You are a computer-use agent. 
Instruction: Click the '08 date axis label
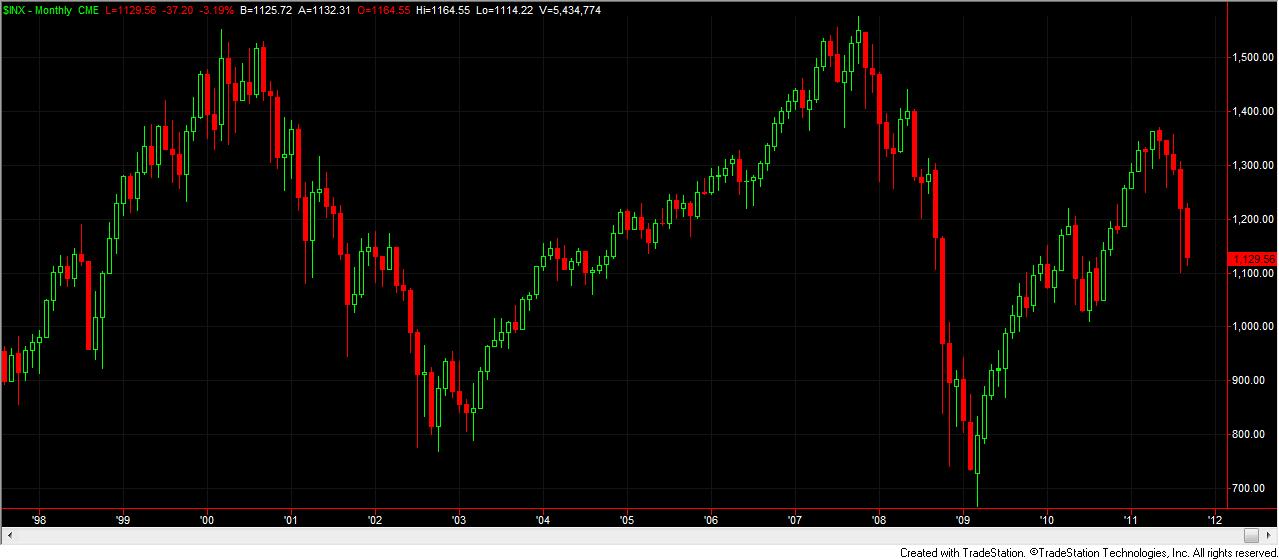[x=879, y=520]
